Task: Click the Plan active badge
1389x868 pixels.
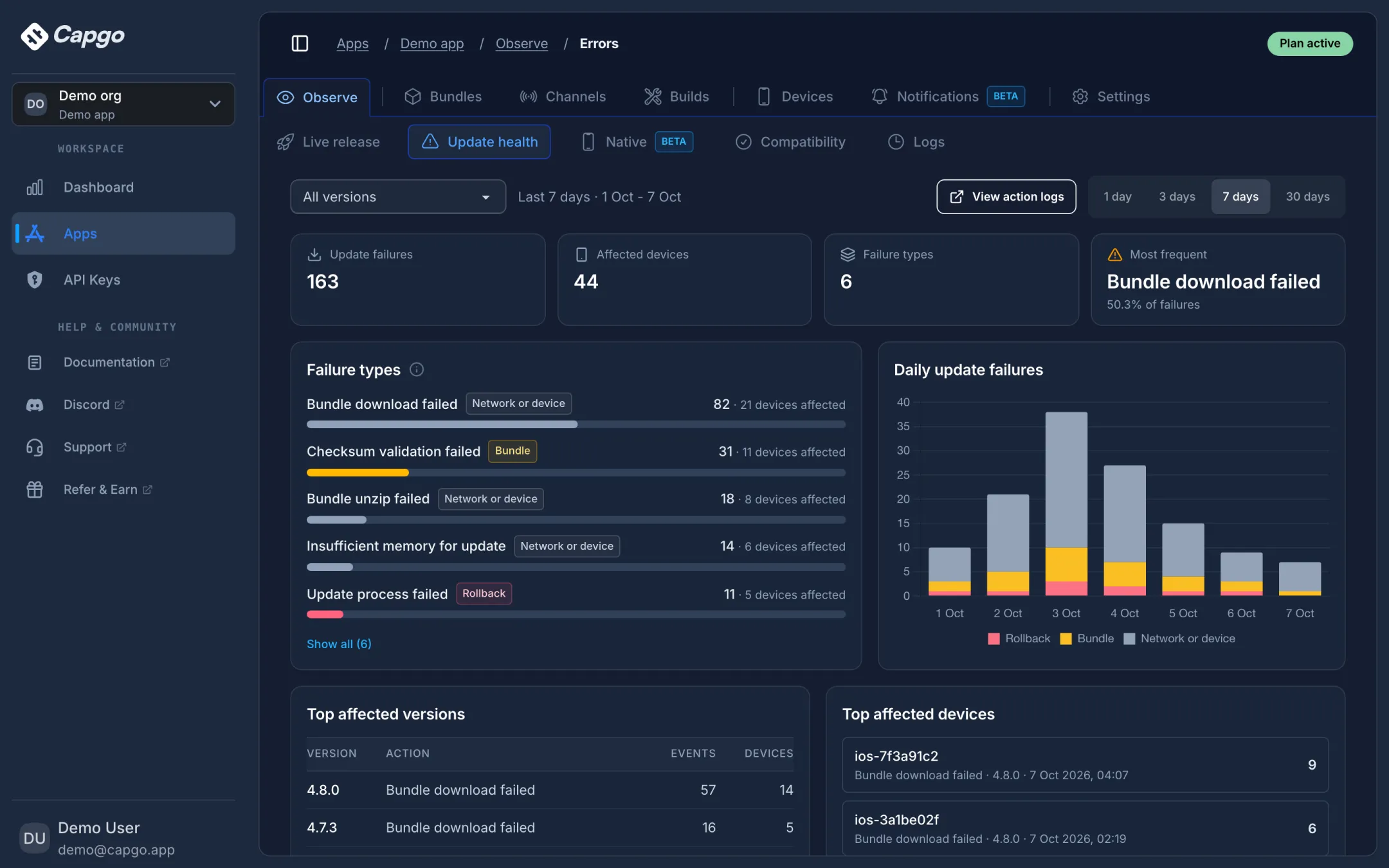Action: click(x=1310, y=43)
